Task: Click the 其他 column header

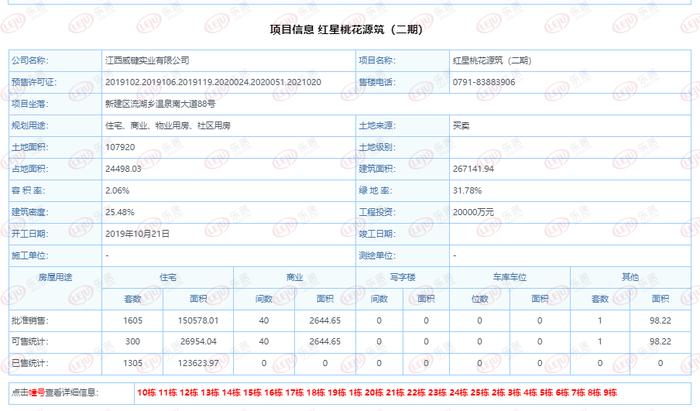Action: (x=630, y=277)
